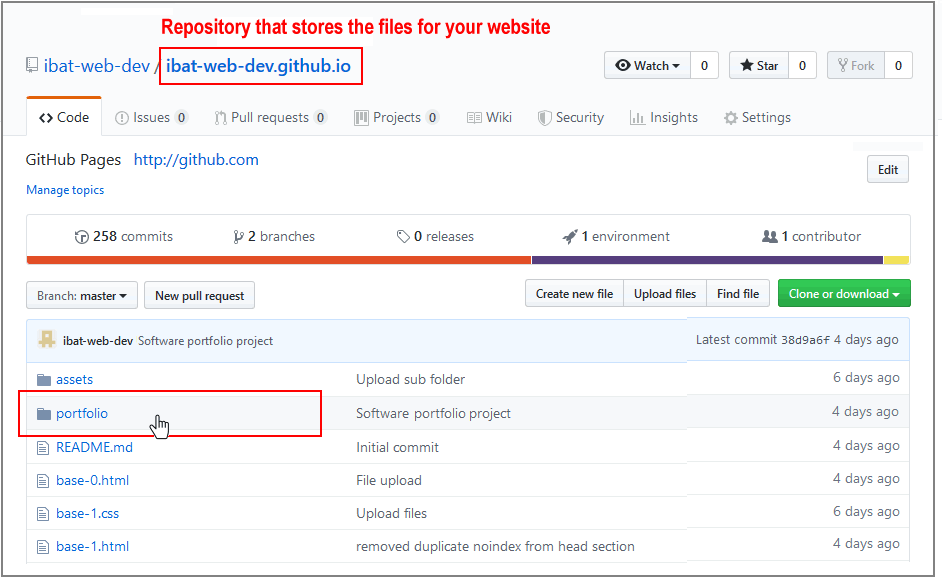Click the portfolio folder icon
Viewport: 942px width, 580px height.
point(43,414)
